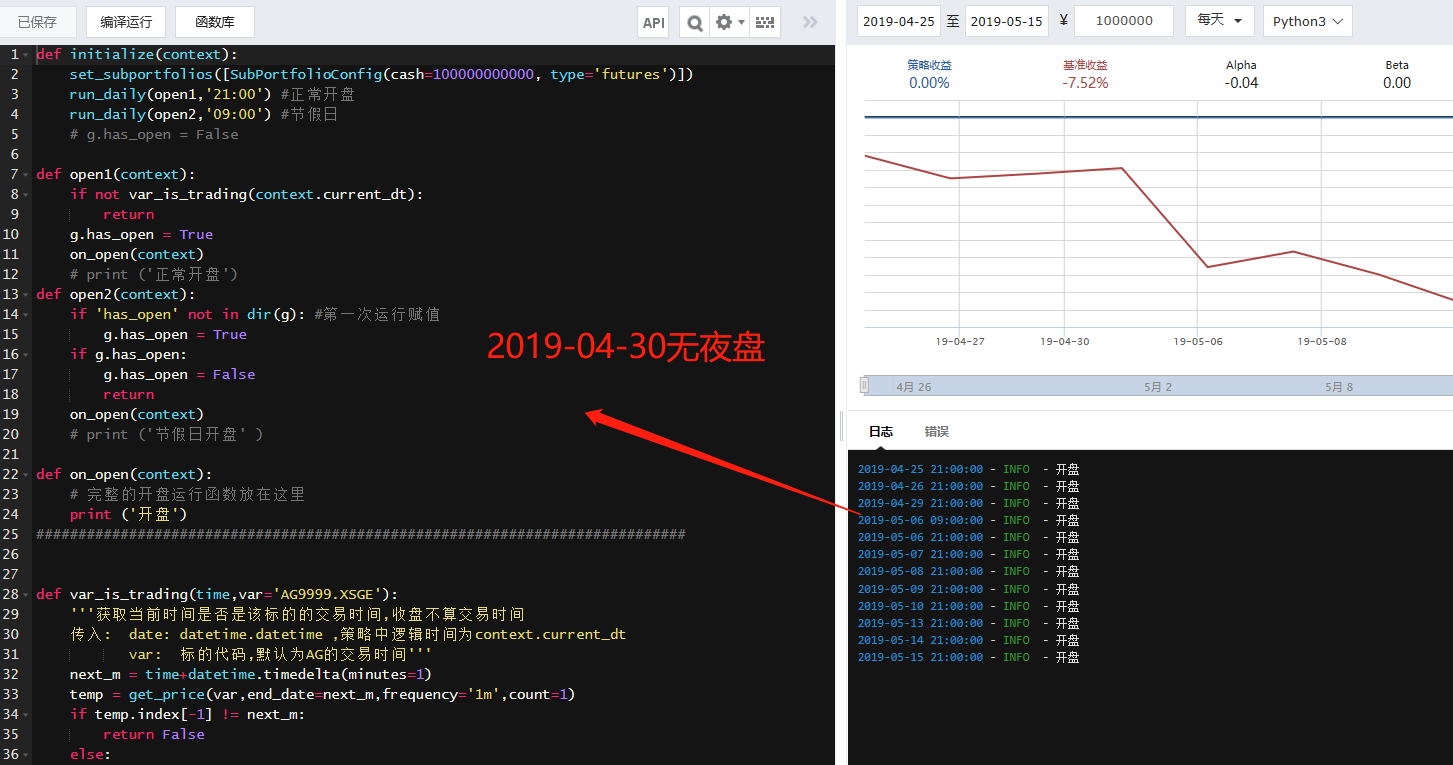
Task: Select log entry 2019-04-25 21:00:00
Action: point(969,469)
